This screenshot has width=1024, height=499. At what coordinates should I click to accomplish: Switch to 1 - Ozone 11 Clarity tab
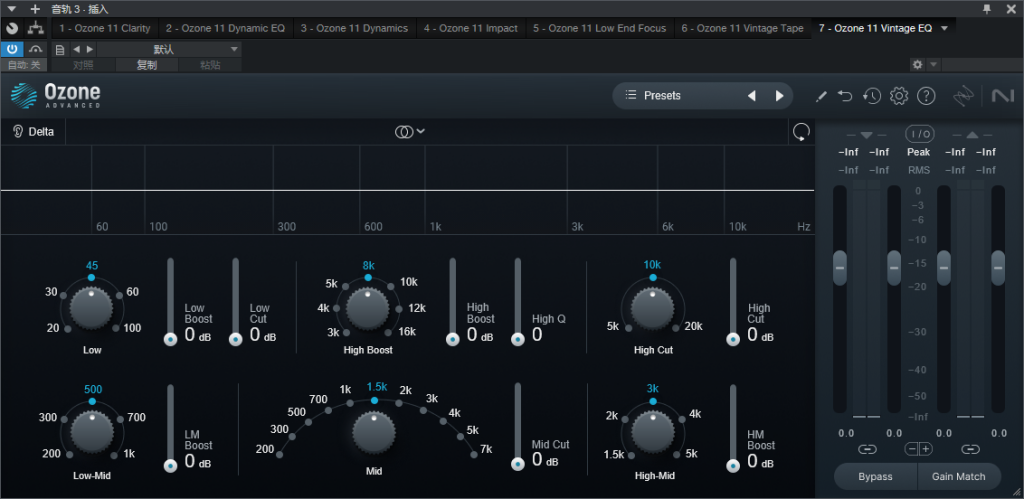(x=104, y=28)
